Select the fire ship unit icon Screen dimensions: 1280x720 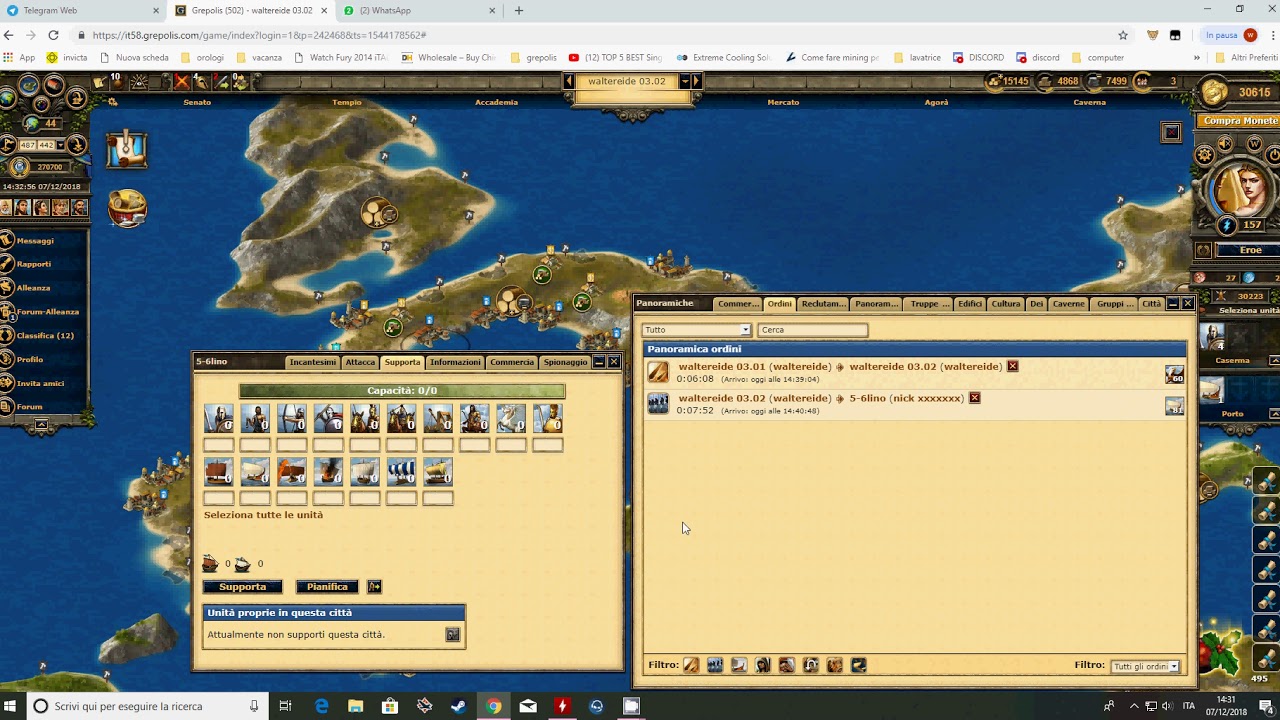point(328,471)
